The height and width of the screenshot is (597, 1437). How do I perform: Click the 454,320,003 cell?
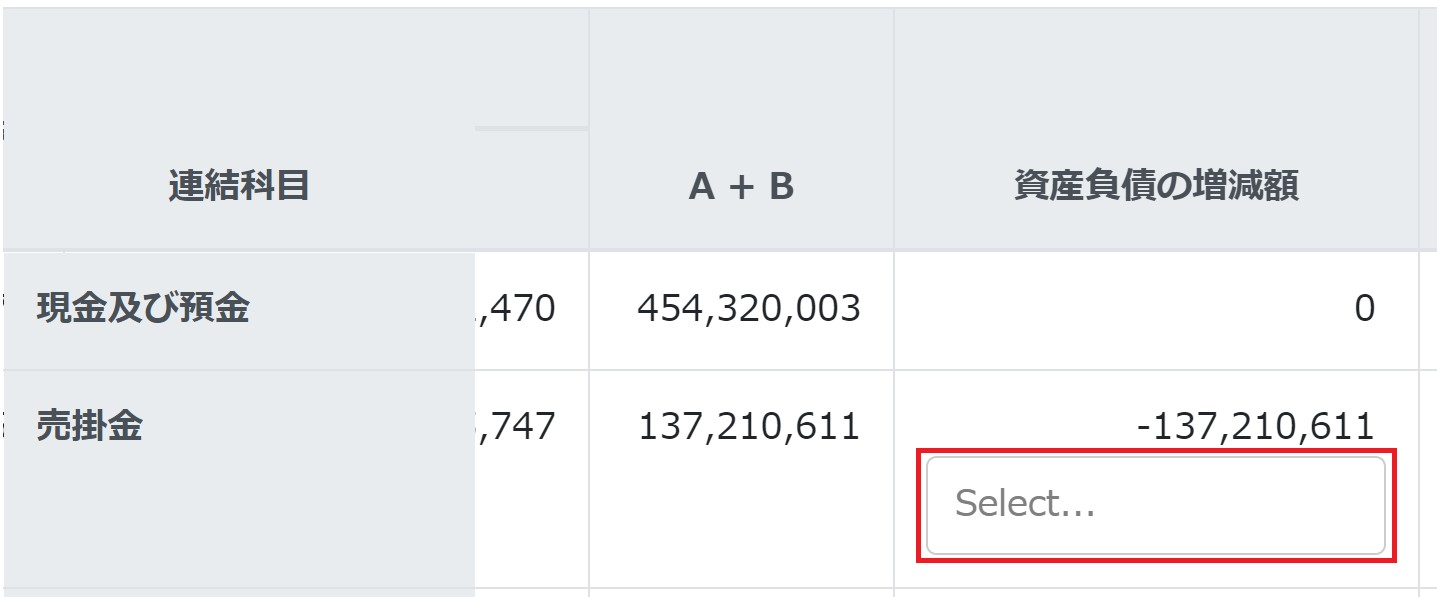[748, 309]
